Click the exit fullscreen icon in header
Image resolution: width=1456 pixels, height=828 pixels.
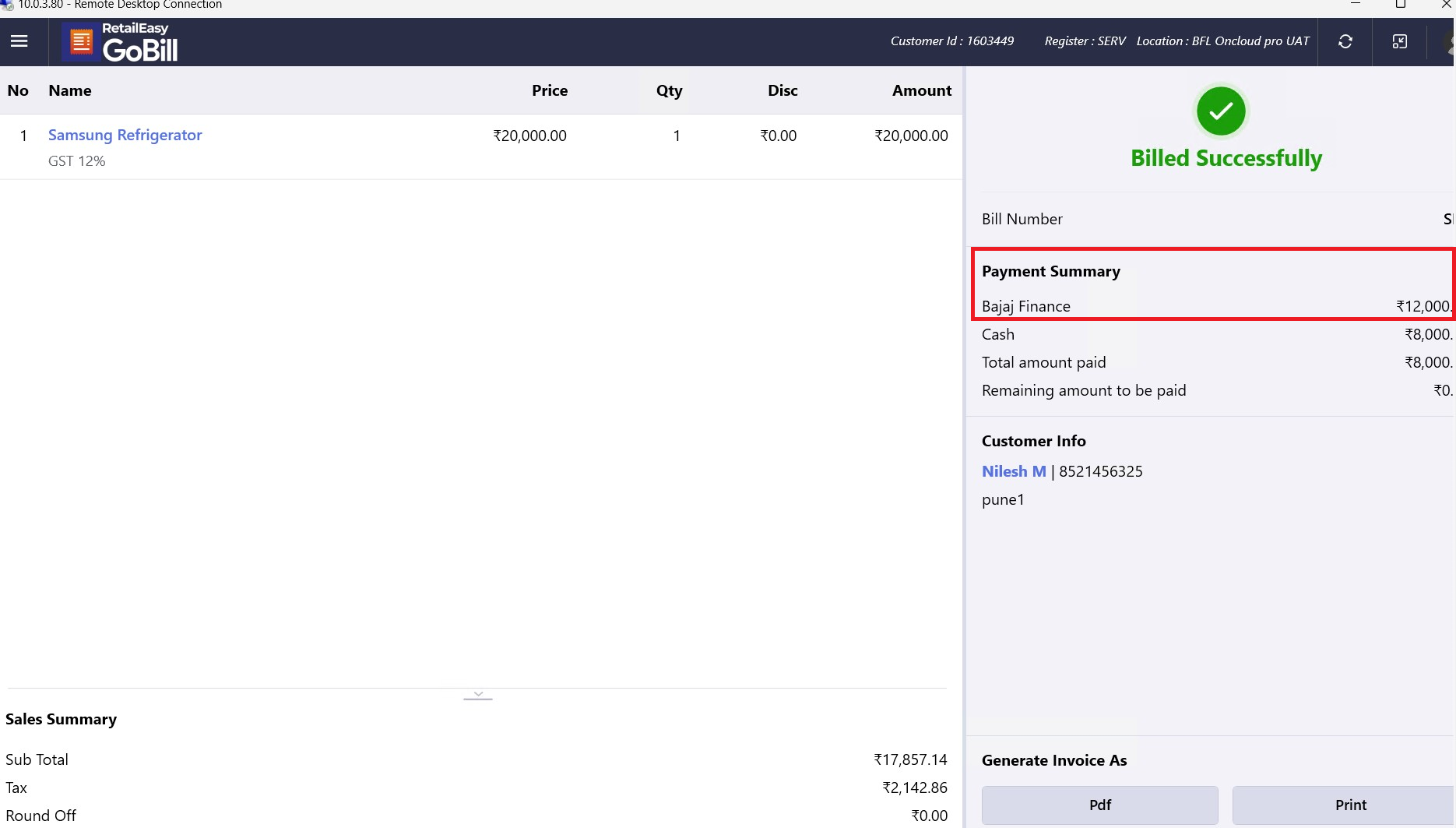tap(1399, 41)
